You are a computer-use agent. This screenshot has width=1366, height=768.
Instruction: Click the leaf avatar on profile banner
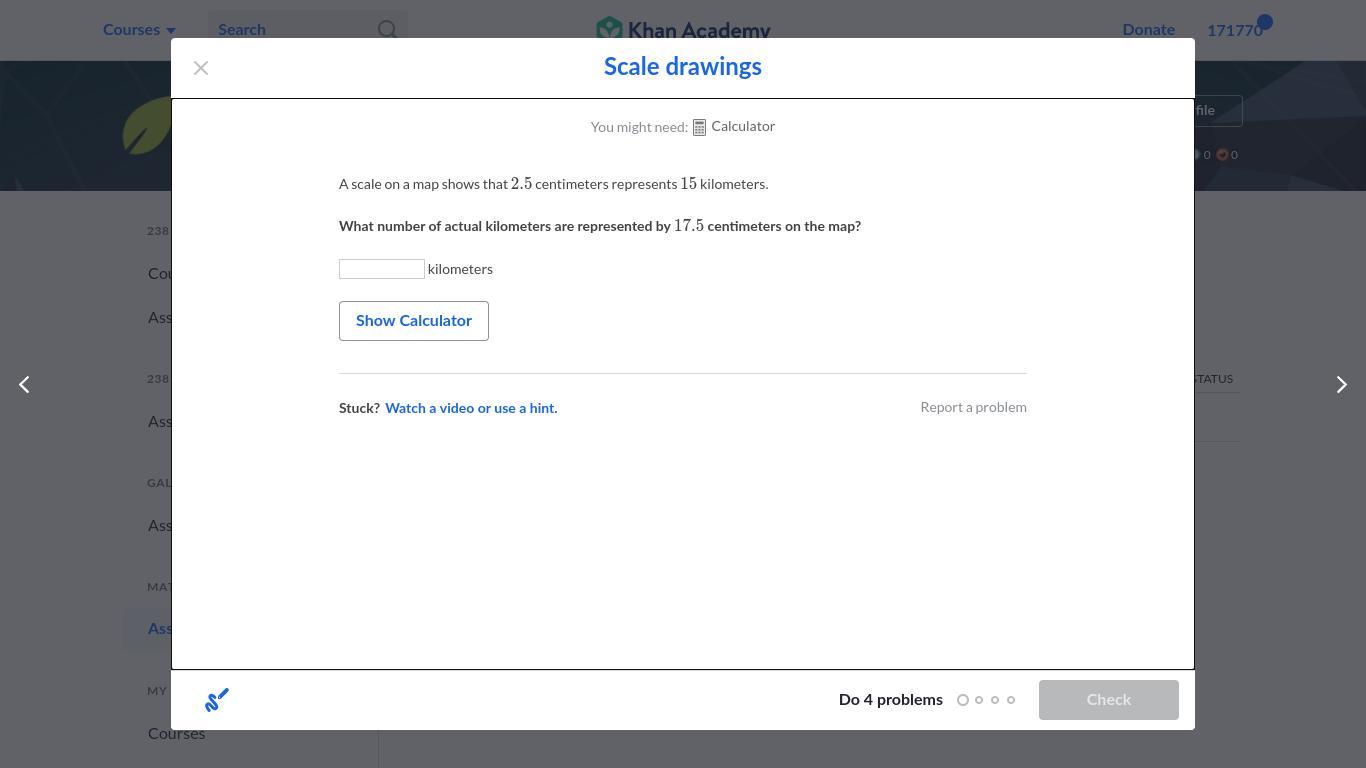click(148, 126)
